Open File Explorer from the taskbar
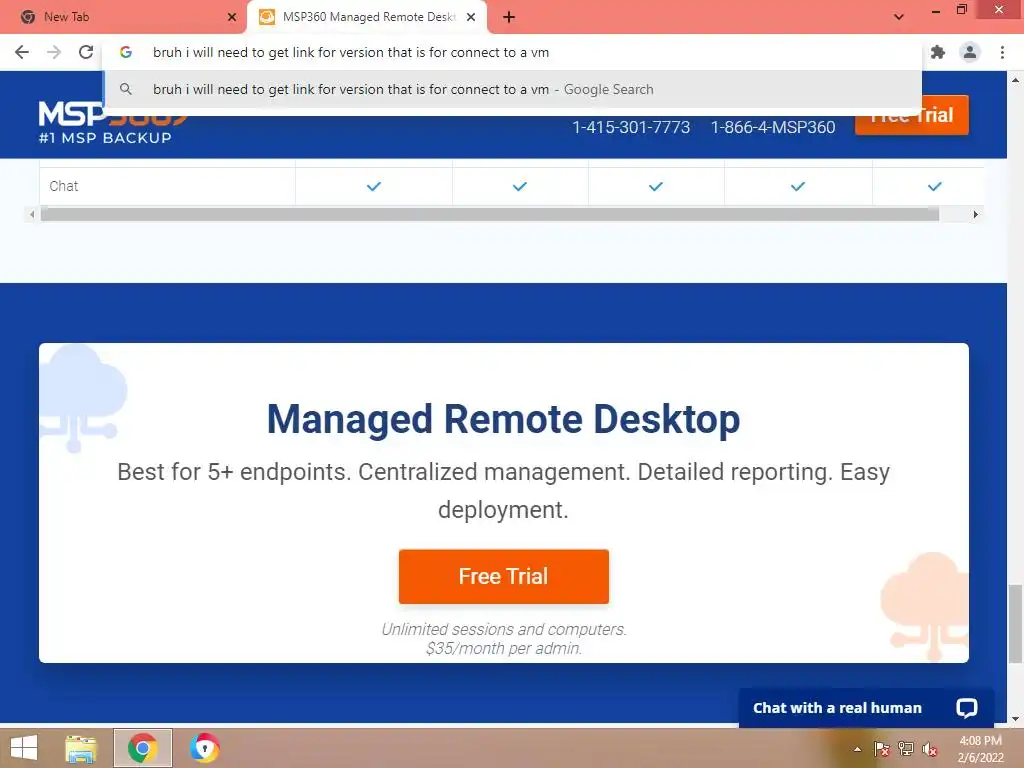 click(x=81, y=748)
